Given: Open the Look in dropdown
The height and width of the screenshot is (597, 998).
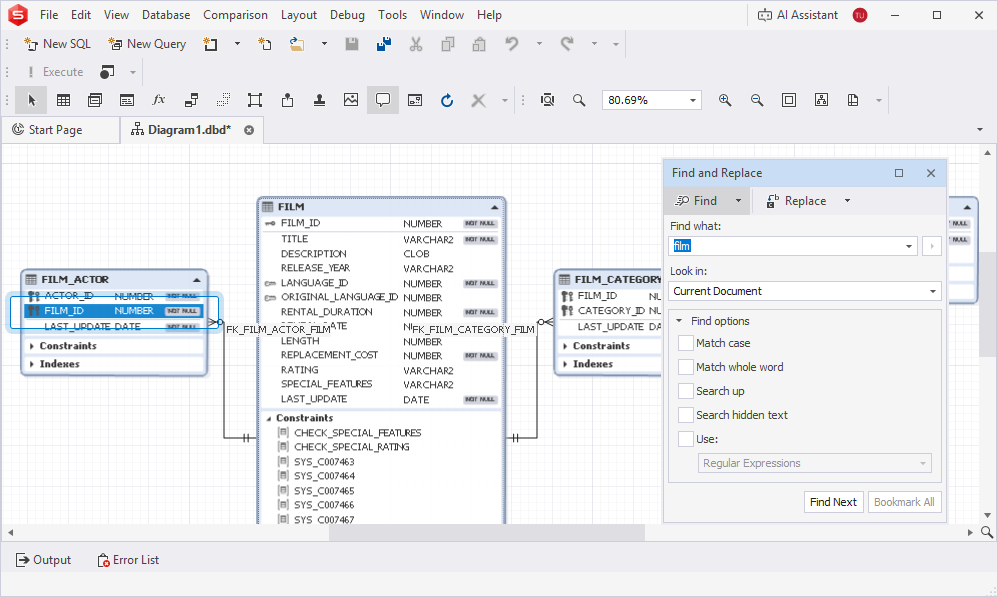Looking at the screenshot, I should [930, 290].
